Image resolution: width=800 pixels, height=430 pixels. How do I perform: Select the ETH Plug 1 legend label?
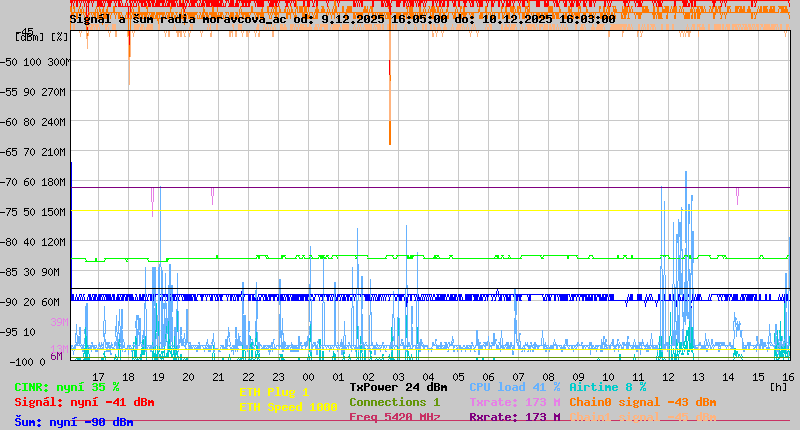click(x=274, y=392)
